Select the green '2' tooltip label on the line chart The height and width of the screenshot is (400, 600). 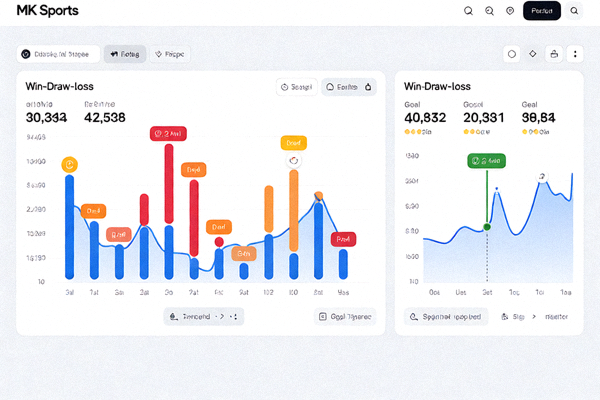tap(486, 161)
